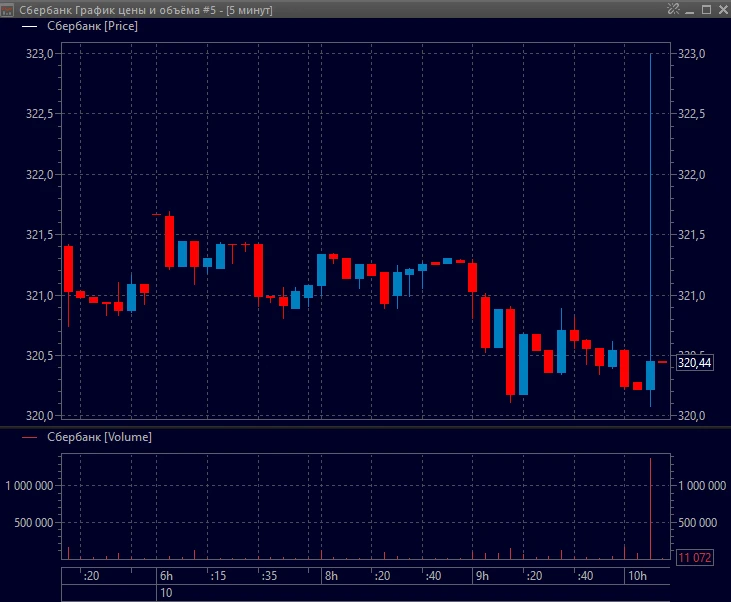731x602 pixels.
Task: Click the date label 10 under the time axis
Action: point(166,593)
